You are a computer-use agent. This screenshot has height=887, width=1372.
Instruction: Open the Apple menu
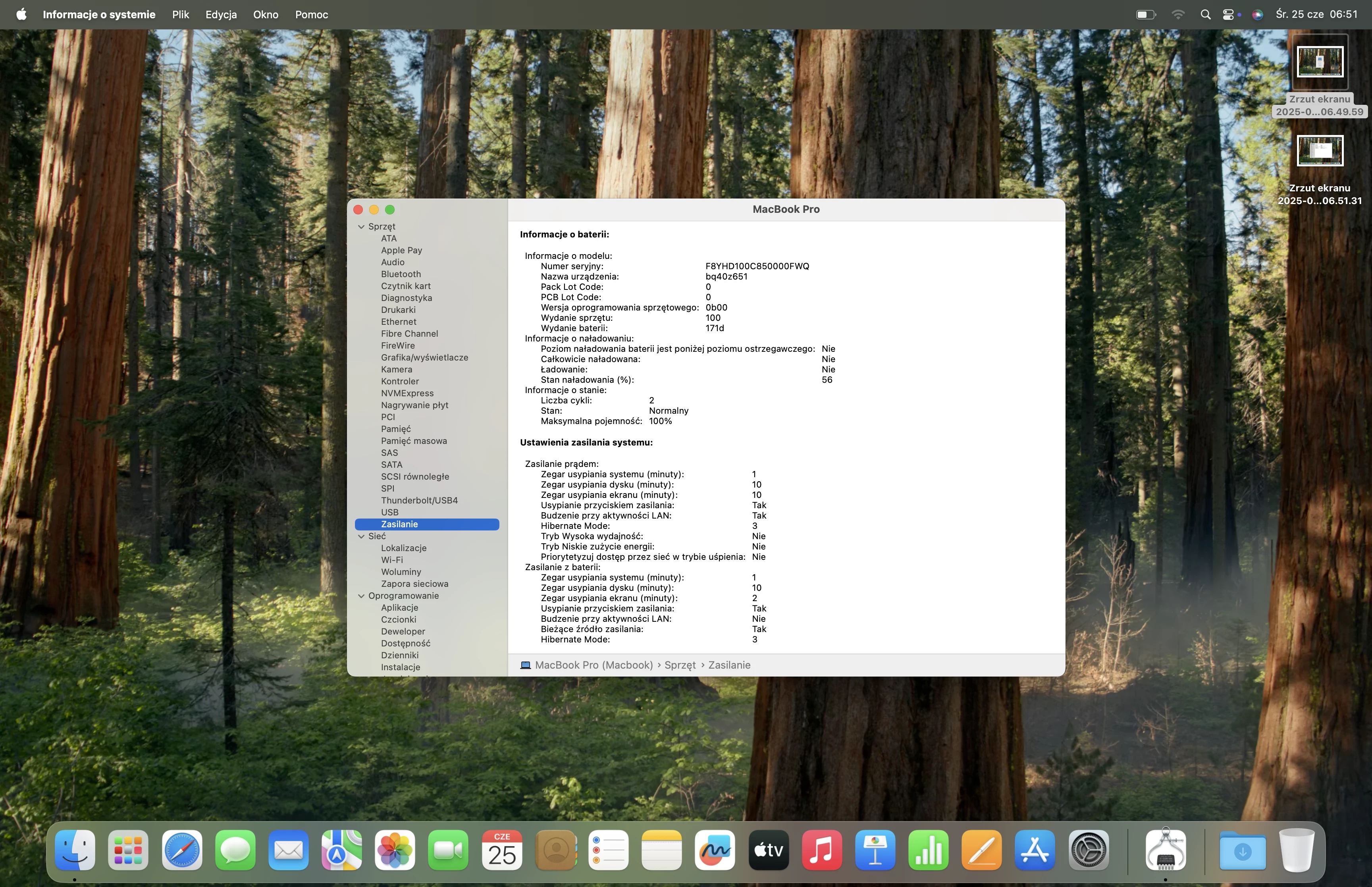click(21, 14)
